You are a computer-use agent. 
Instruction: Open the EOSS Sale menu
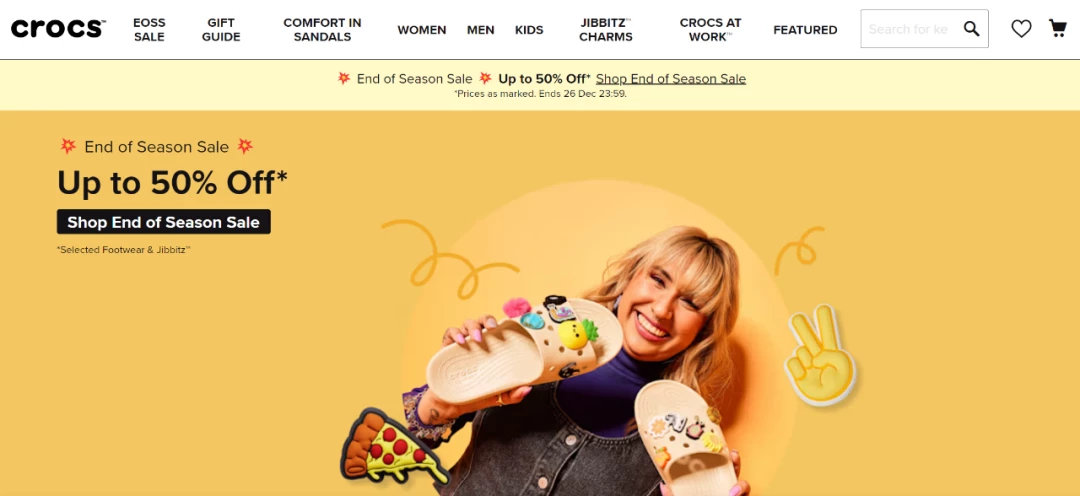pos(149,30)
